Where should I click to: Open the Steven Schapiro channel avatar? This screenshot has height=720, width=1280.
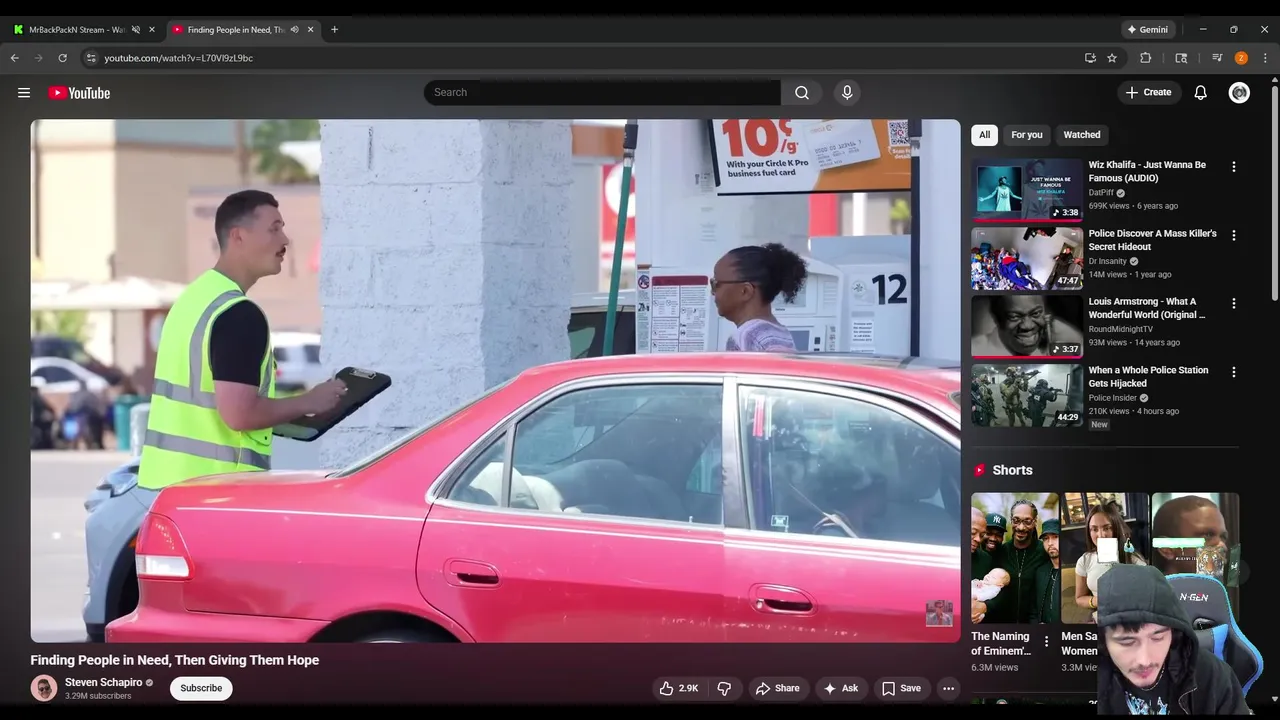44,688
